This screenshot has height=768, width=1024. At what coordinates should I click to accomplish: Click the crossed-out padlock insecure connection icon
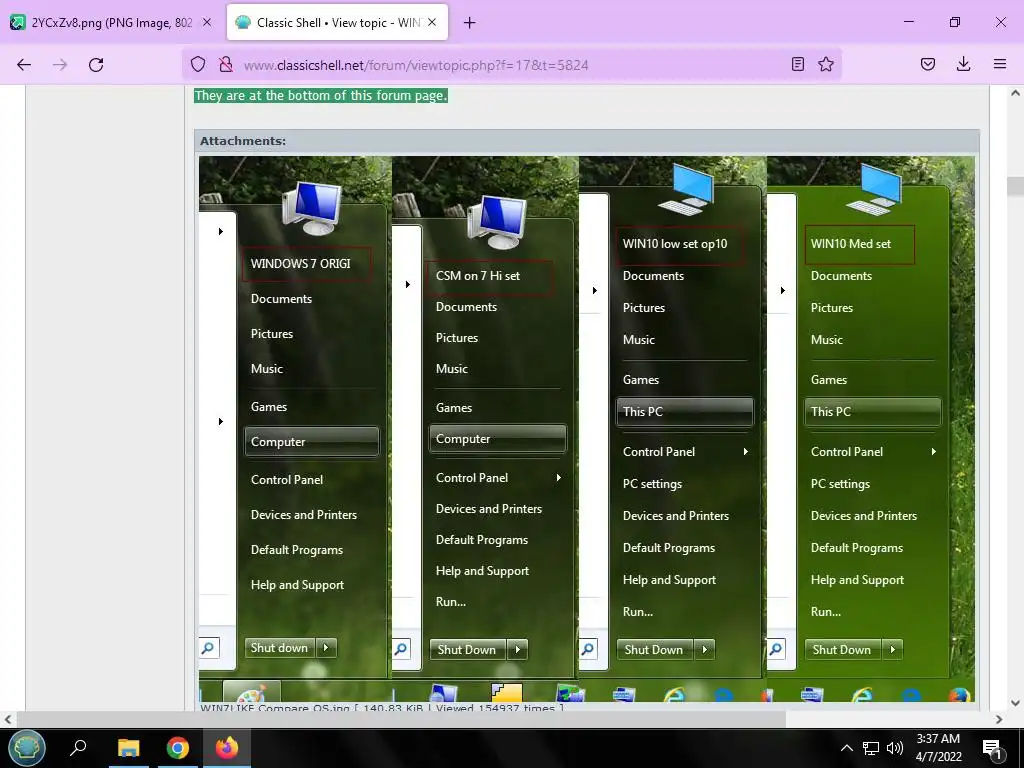pyautogui.click(x=226, y=64)
